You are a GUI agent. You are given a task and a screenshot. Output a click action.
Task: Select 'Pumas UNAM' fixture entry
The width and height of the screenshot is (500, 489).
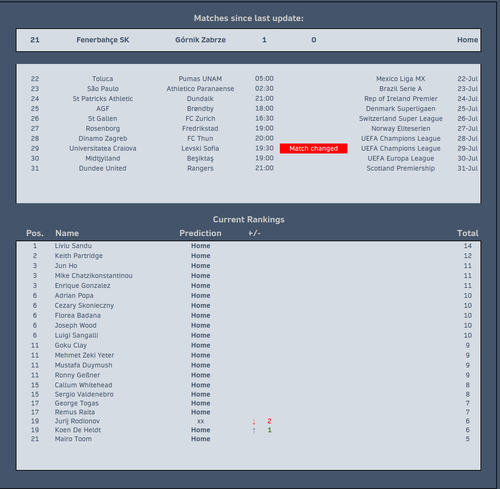200,79
